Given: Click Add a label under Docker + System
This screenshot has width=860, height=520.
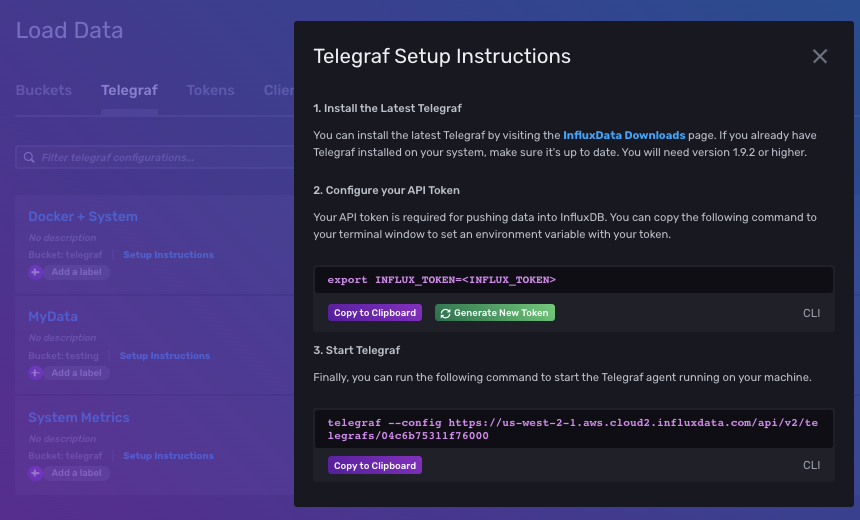Looking at the screenshot, I should tap(76, 272).
